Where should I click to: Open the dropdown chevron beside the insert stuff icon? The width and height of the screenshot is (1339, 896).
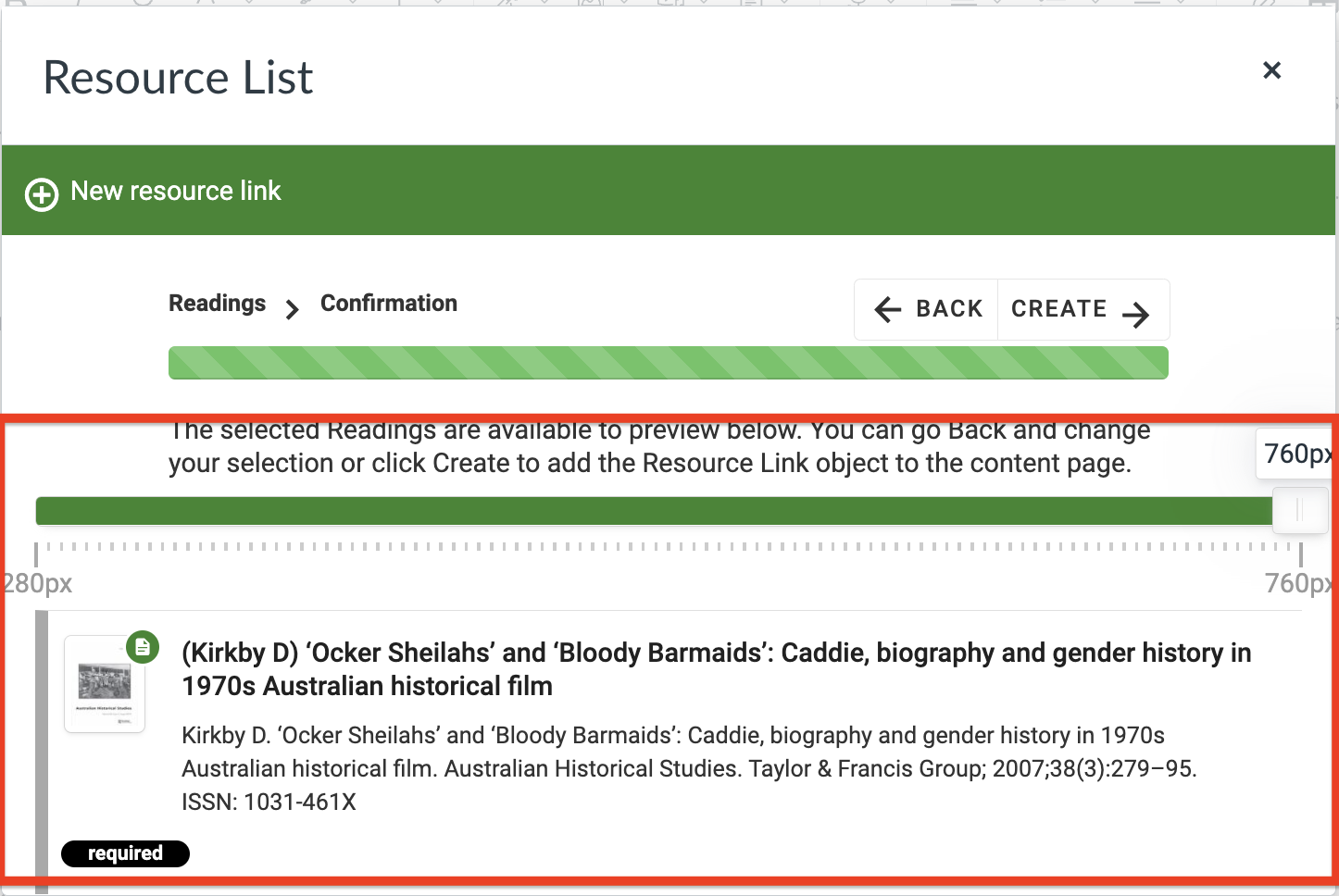coord(705,6)
